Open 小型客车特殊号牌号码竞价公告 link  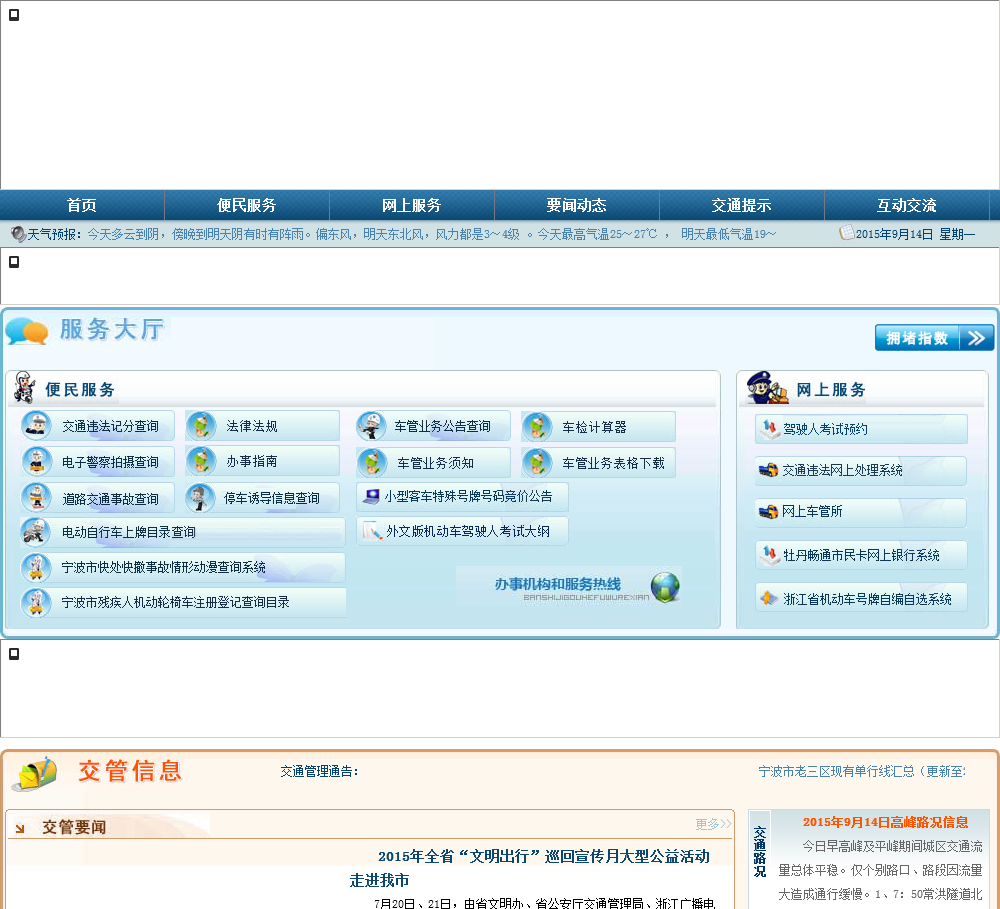469,496
